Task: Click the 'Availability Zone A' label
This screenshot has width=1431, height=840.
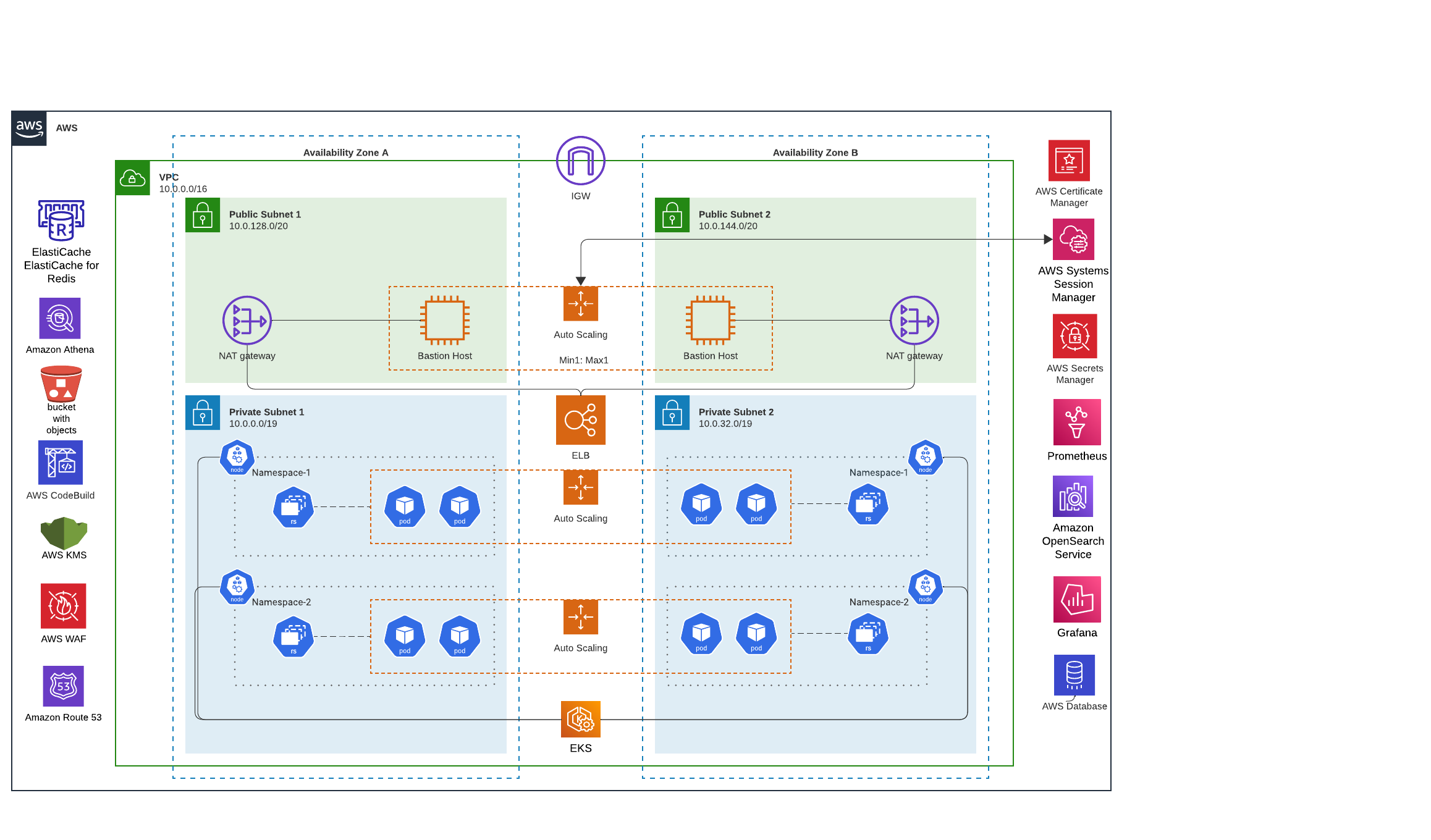Action: coord(346,153)
